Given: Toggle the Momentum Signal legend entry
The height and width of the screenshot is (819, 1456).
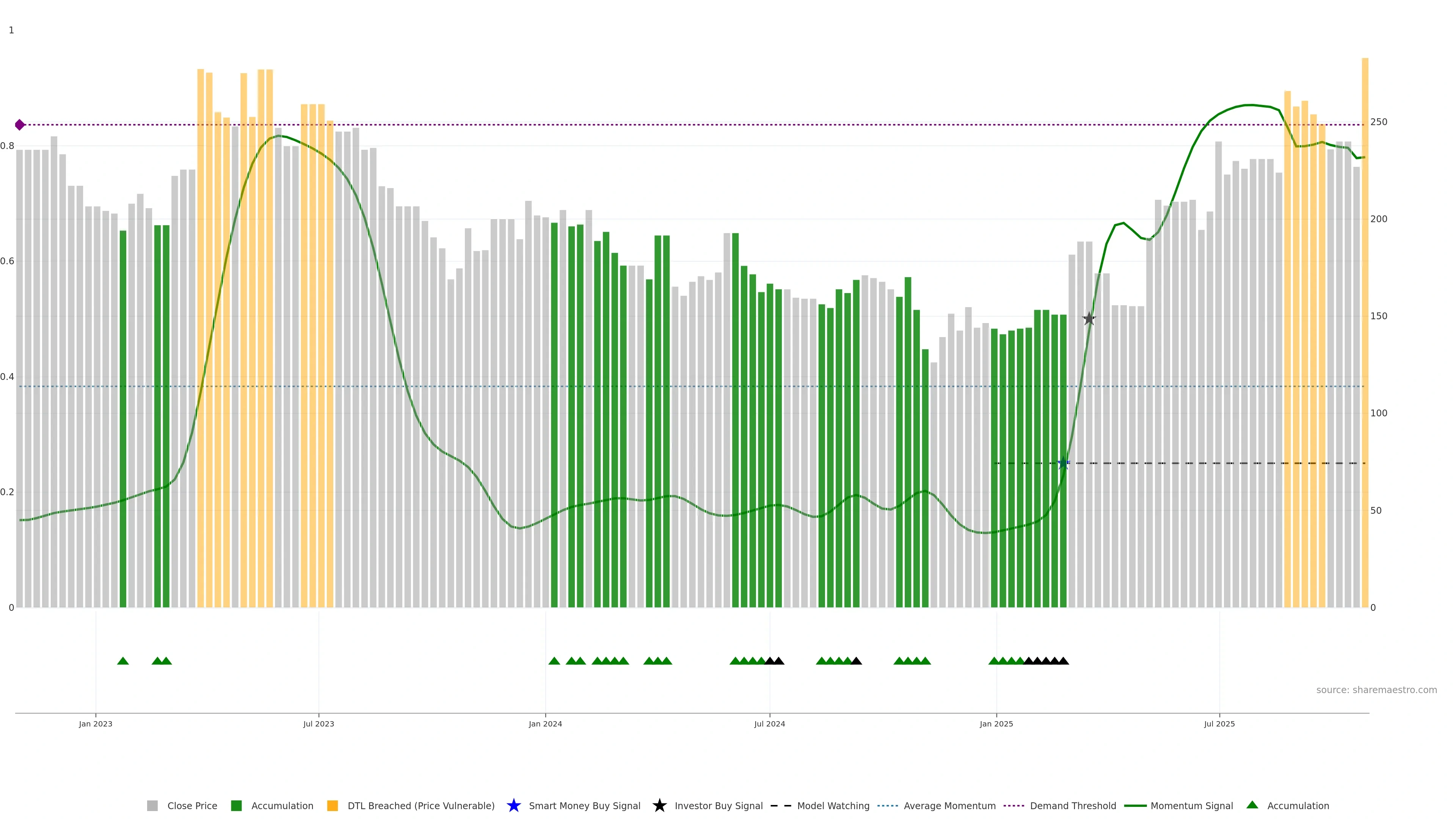Looking at the screenshot, I should [x=1191, y=806].
